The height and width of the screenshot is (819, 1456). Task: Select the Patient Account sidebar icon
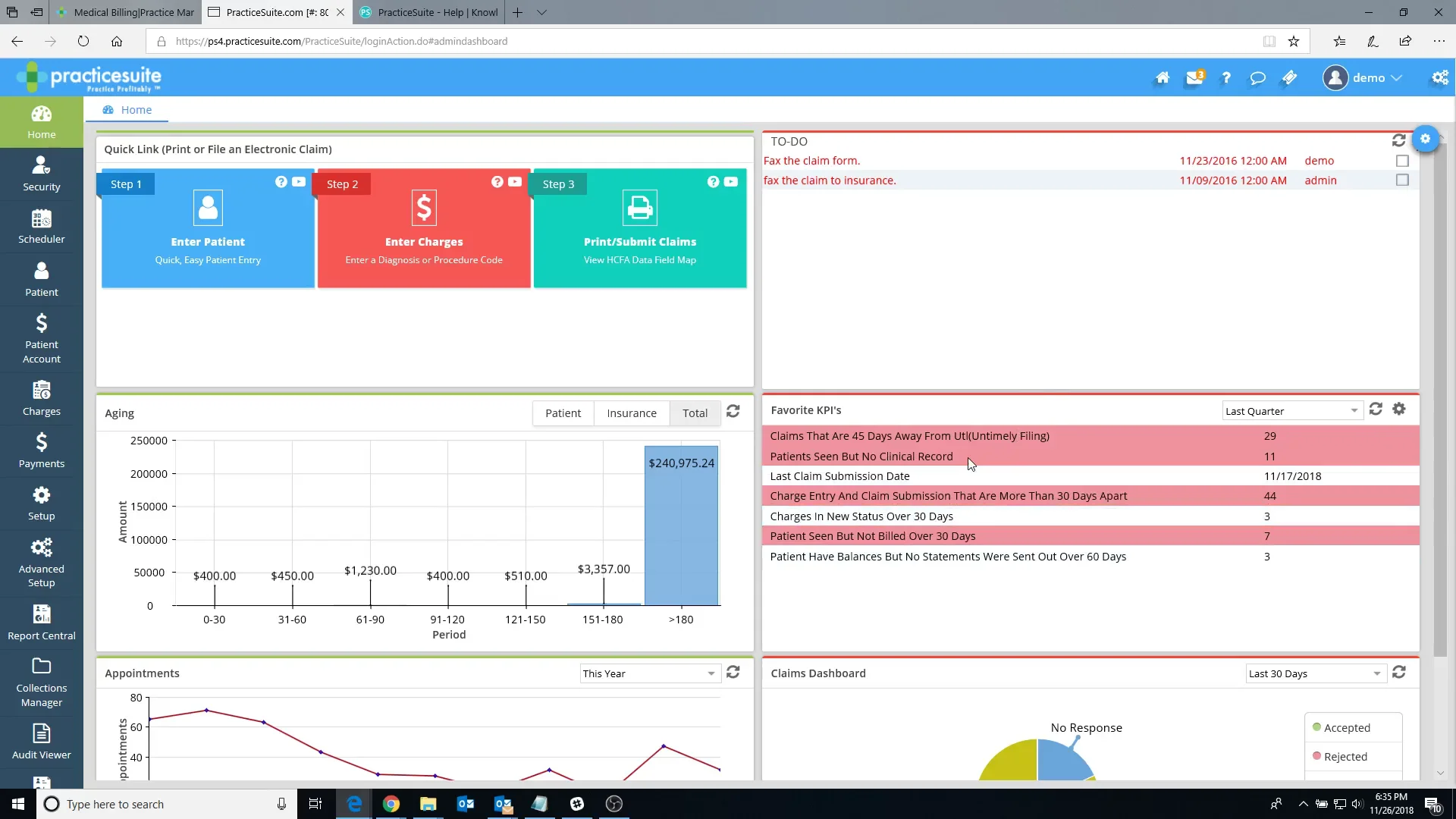point(41,339)
